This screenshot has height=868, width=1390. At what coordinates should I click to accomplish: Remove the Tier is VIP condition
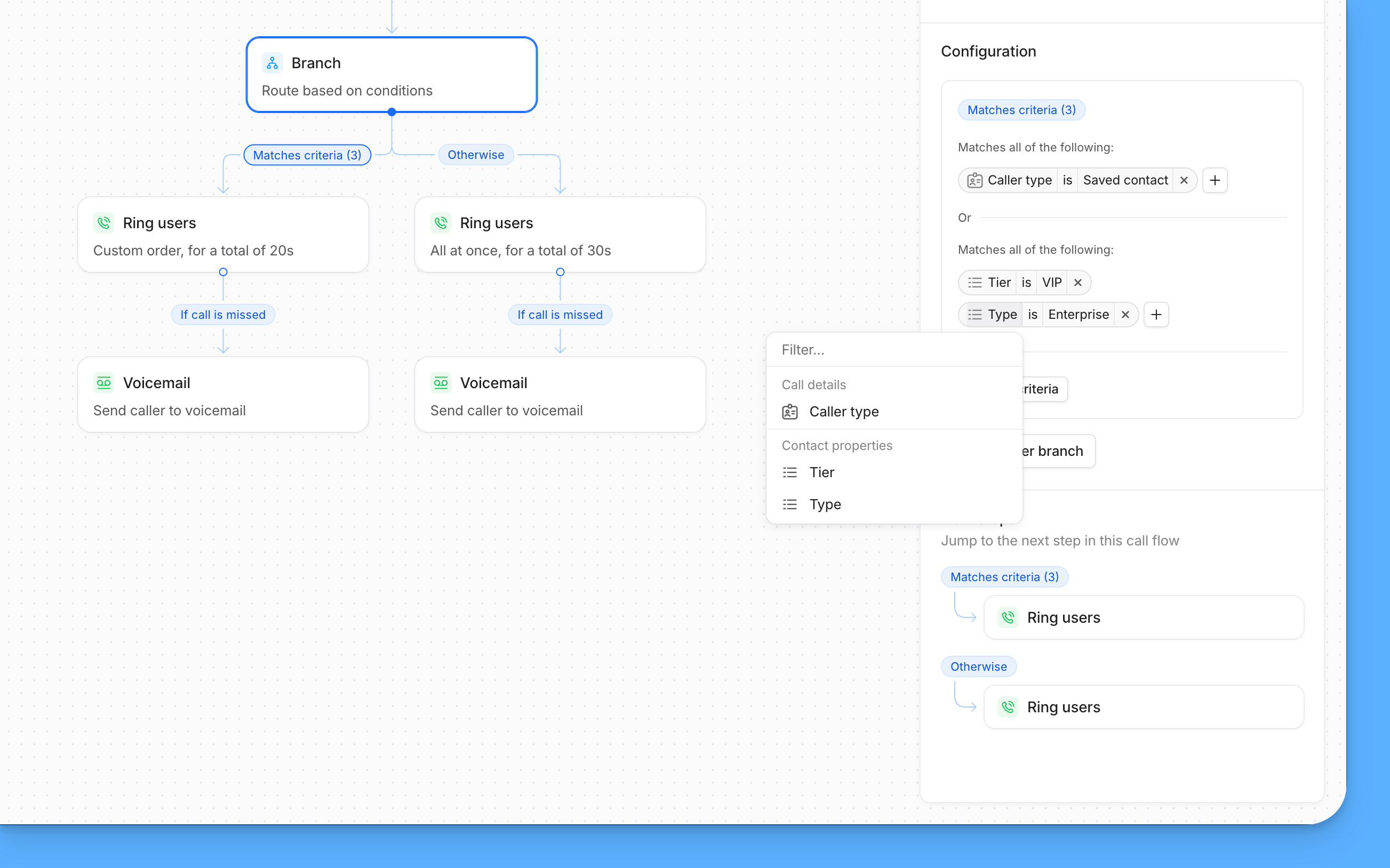(x=1077, y=283)
